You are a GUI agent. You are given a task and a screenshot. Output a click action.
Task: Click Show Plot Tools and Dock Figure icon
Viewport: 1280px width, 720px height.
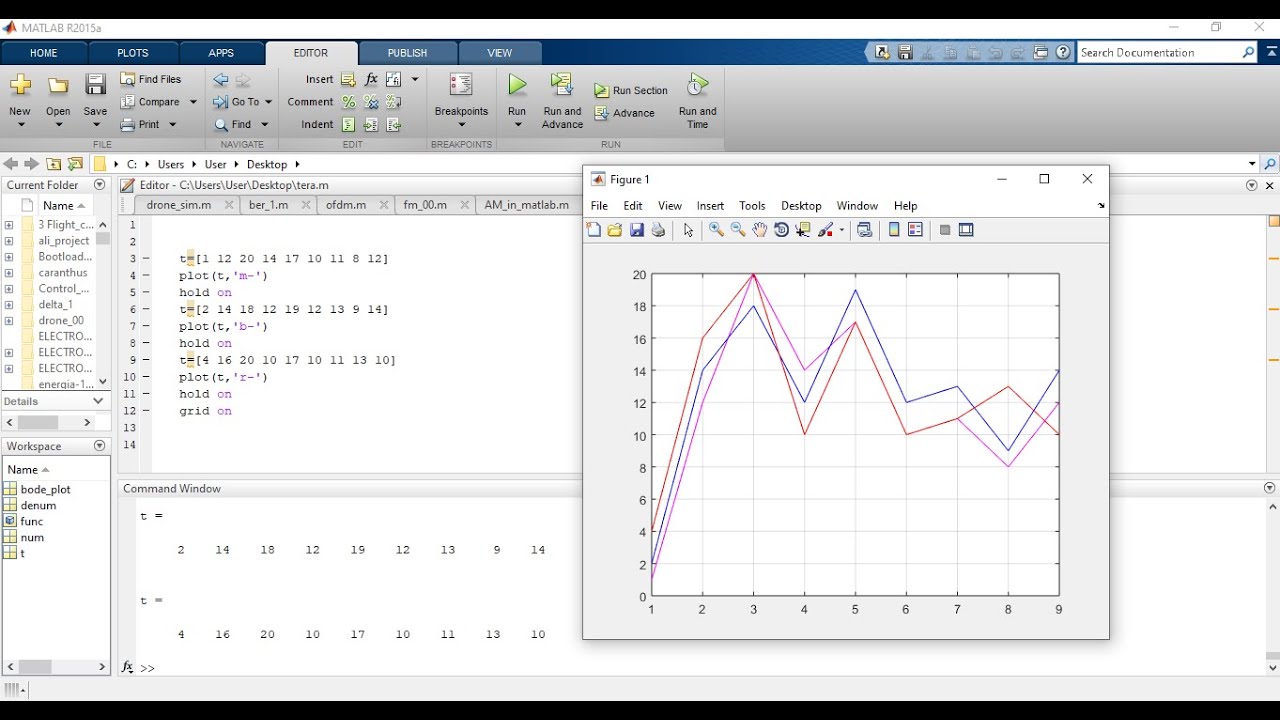(x=966, y=230)
